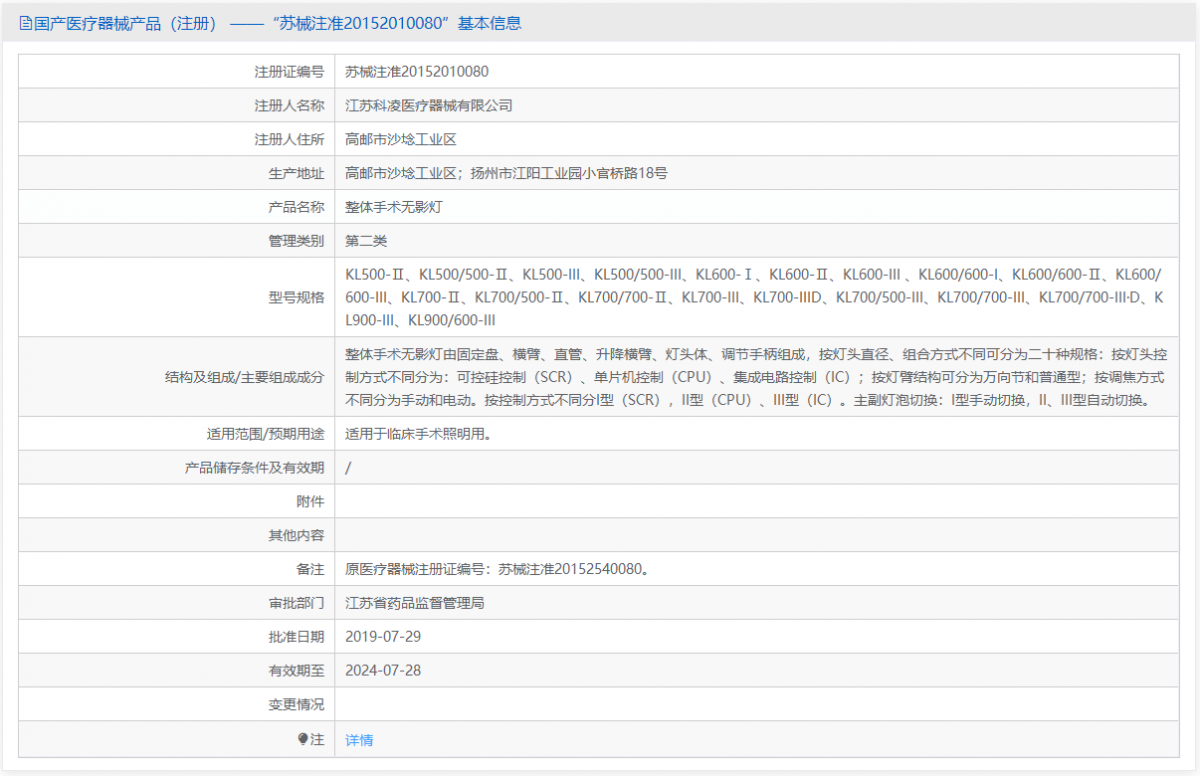
Task: Select the 注册人住所 value 高邮市沙堎工业区
Action: (401, 139)
